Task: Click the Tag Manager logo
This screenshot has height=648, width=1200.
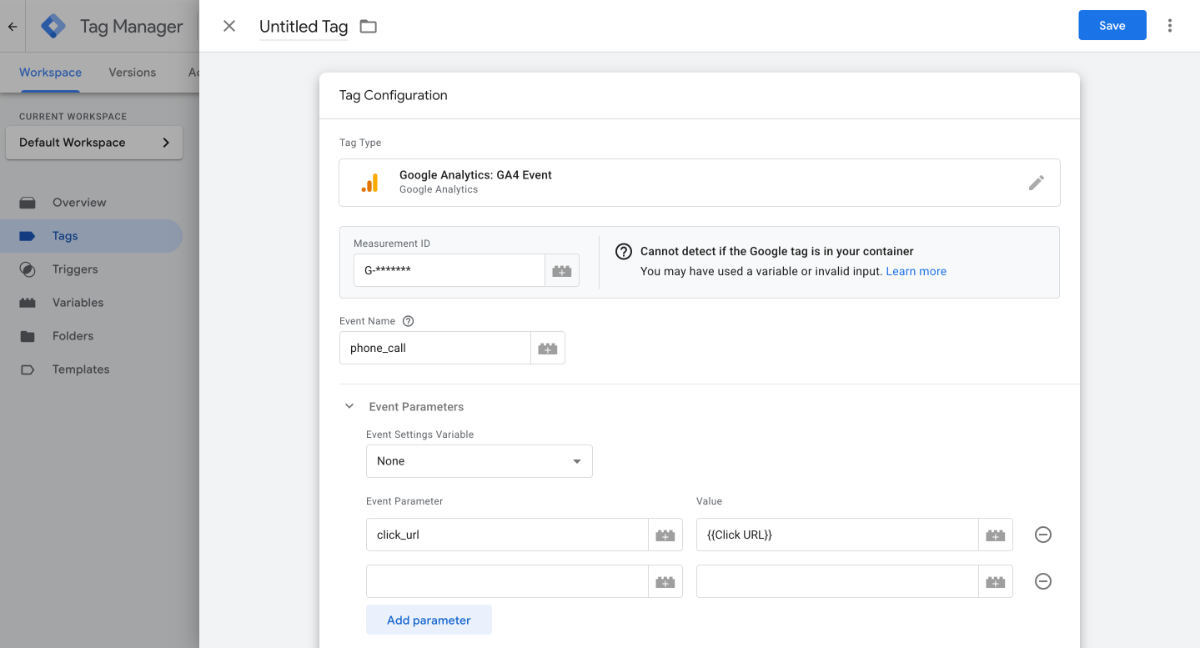Action: click(x=53, y=27)
